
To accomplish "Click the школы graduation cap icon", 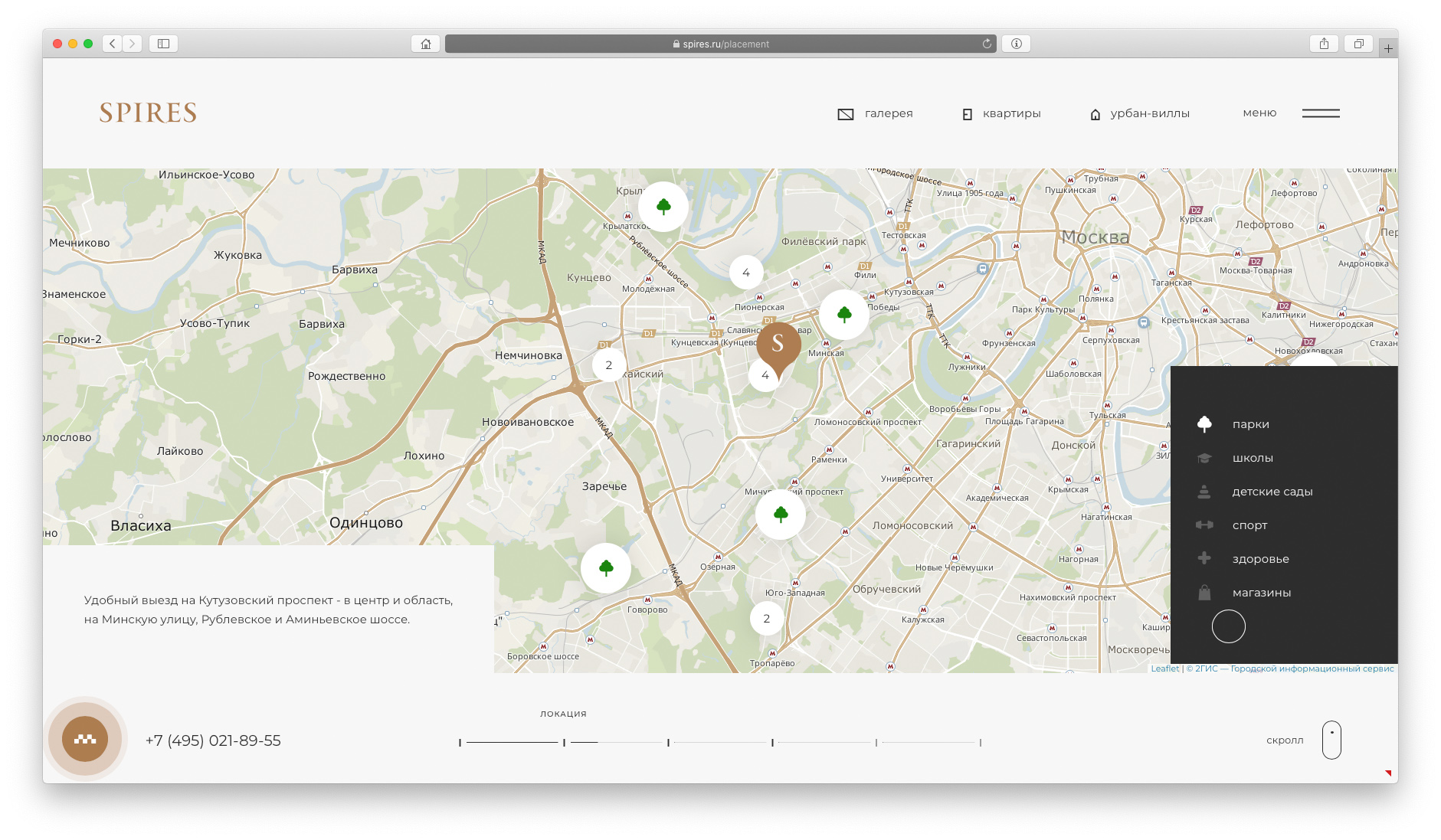I will tap(1204, 458).
